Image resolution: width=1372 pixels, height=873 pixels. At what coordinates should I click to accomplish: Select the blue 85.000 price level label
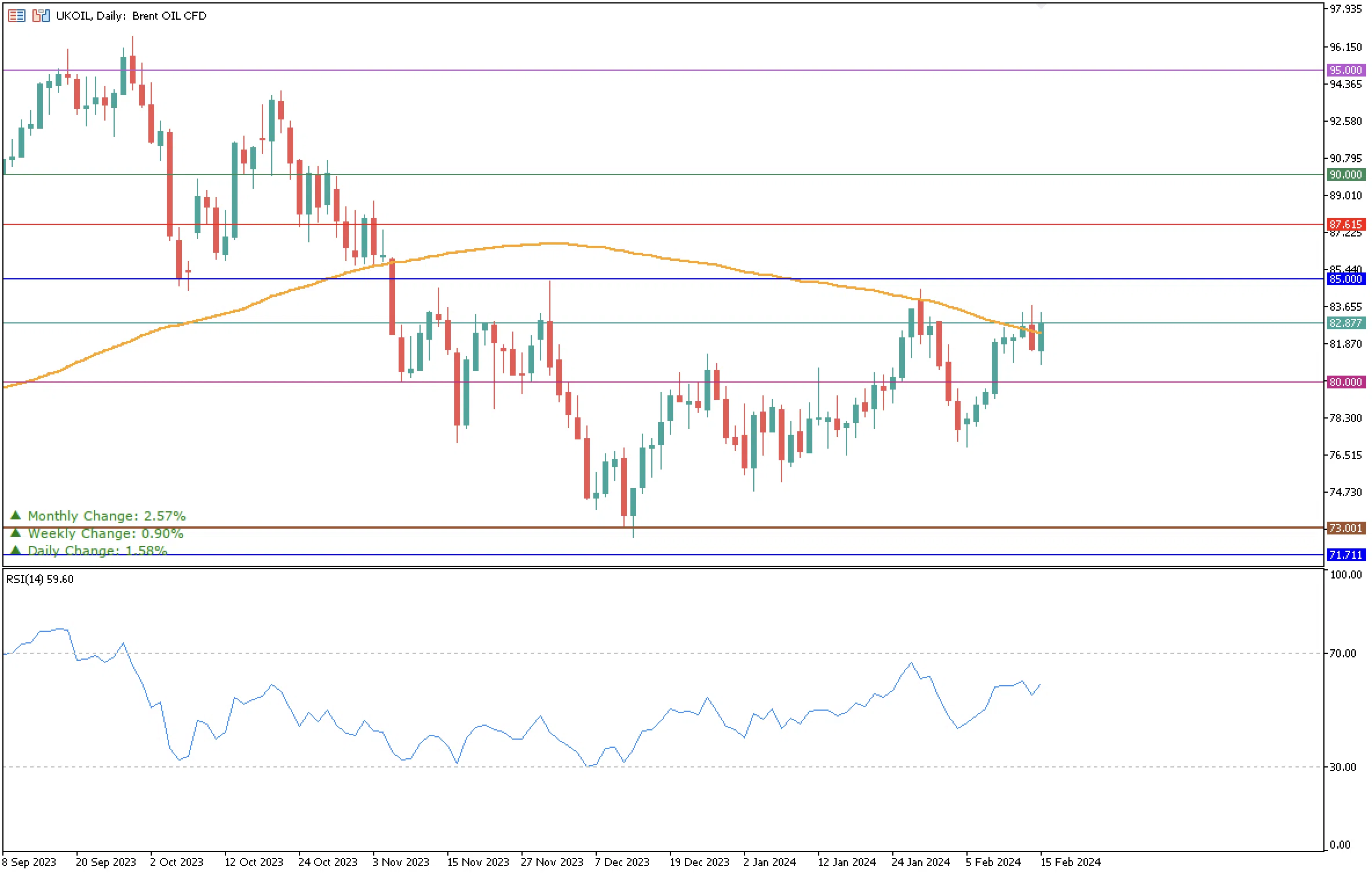click(1345, 279)
